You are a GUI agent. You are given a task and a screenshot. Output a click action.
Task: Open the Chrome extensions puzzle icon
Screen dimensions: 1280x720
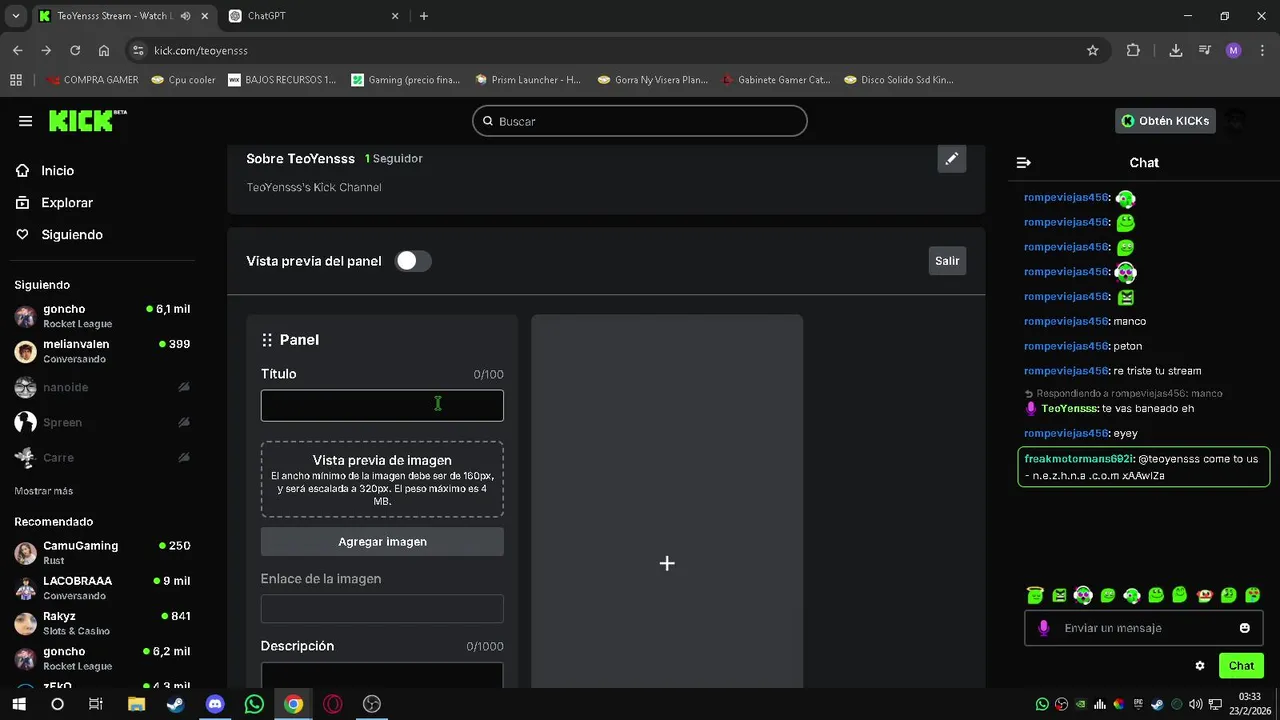click(x=1133, y=50)
